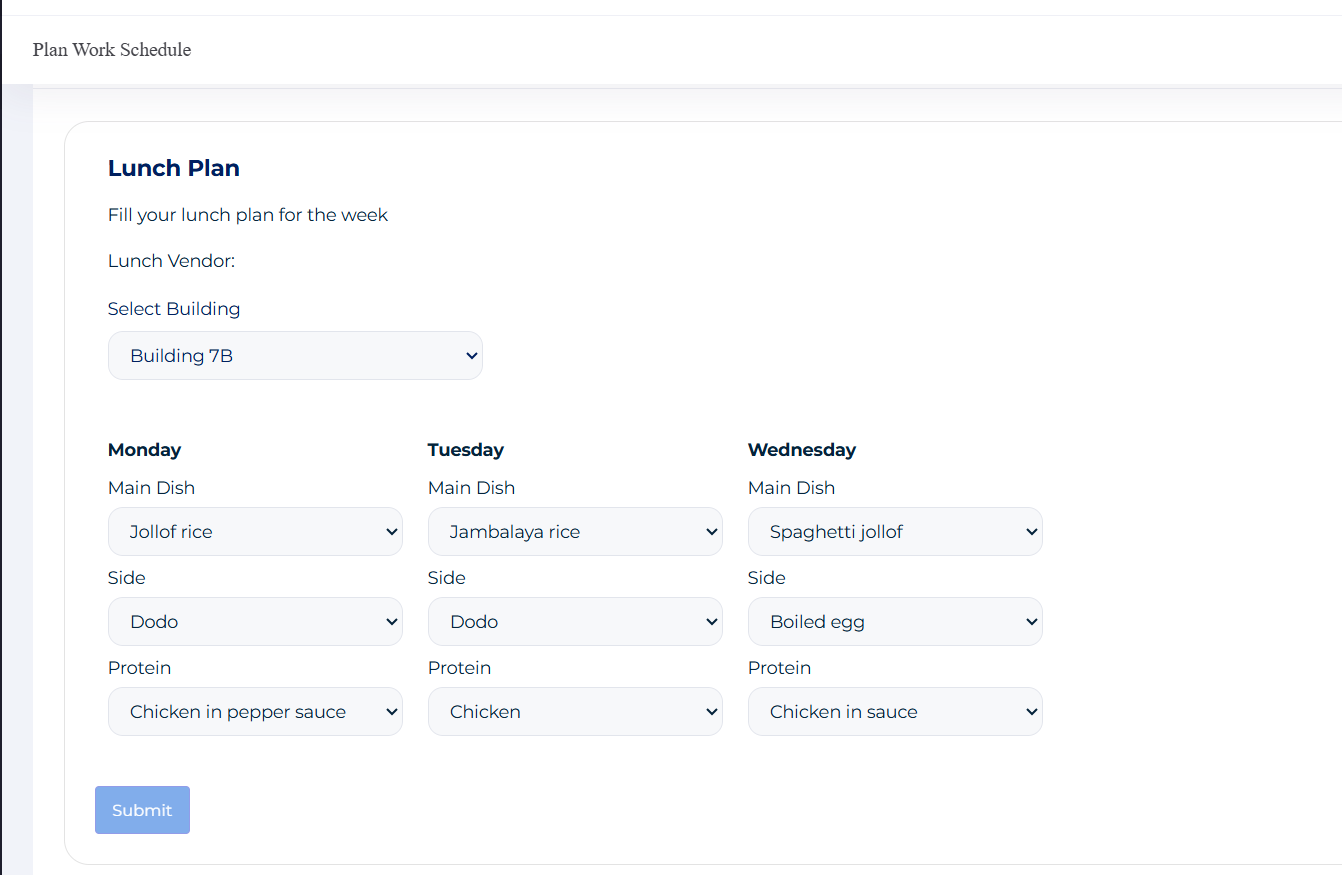
Task: Open Tuesday Main Dish Jambalaya rice dropdown
Action: pyautogui.click(x=574, y=532)
